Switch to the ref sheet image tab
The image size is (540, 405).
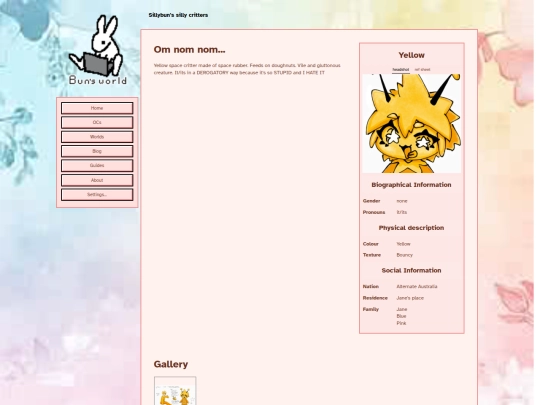click(x=422, y=70)
